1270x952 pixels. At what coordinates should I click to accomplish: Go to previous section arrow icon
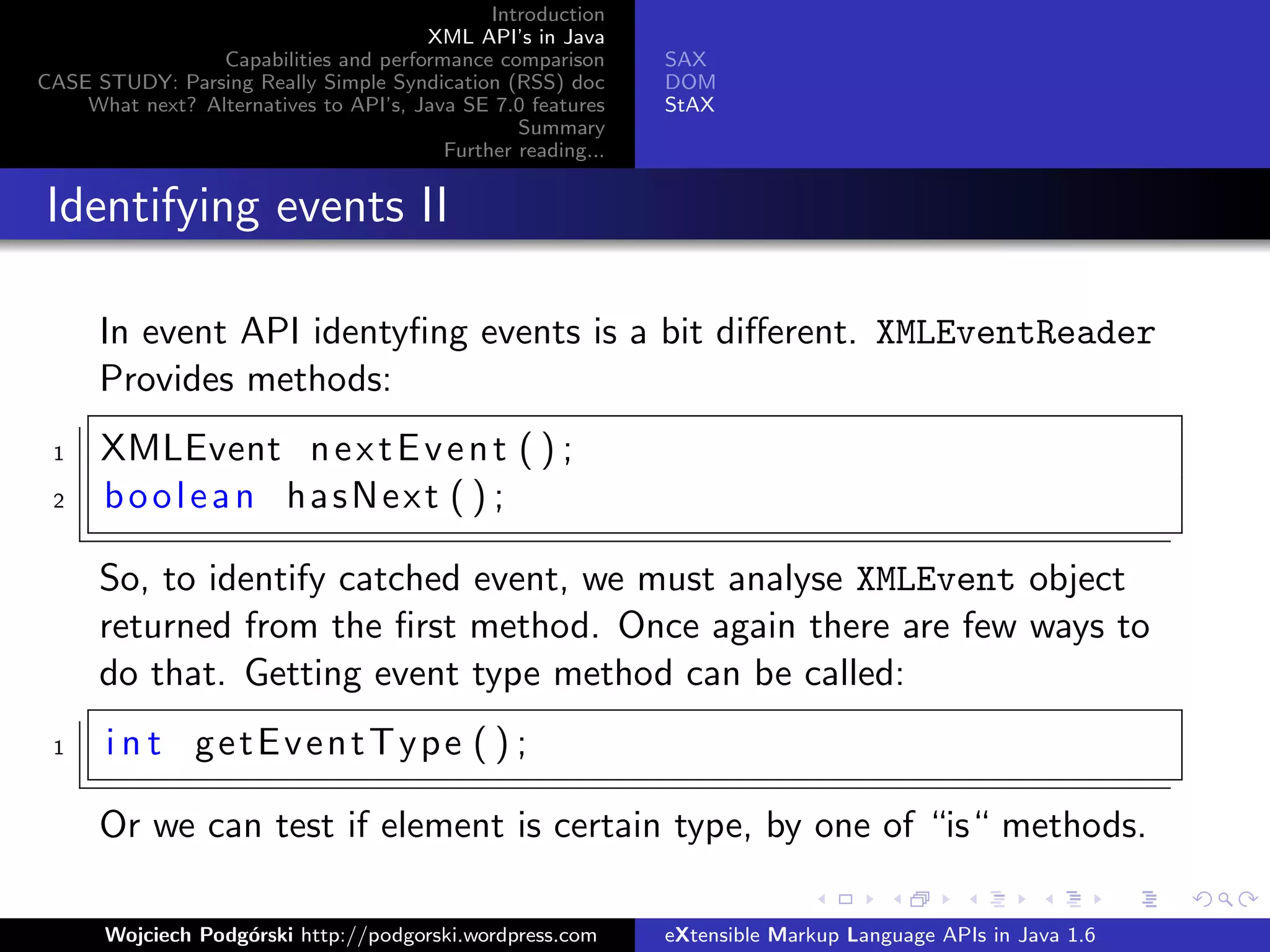pyautogui.click(x=1049, y=899)
